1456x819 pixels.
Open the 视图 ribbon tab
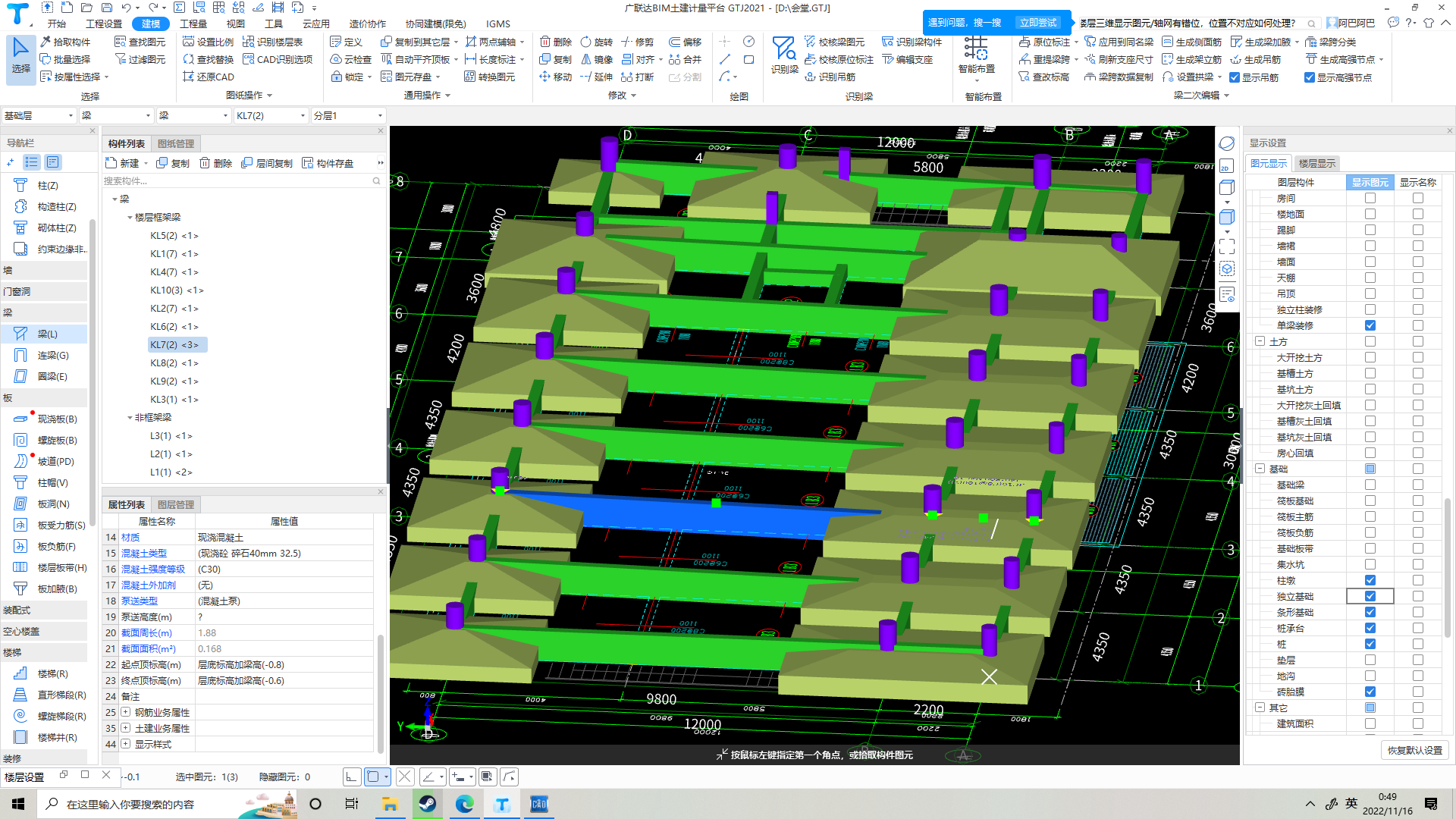click(236, 24)
